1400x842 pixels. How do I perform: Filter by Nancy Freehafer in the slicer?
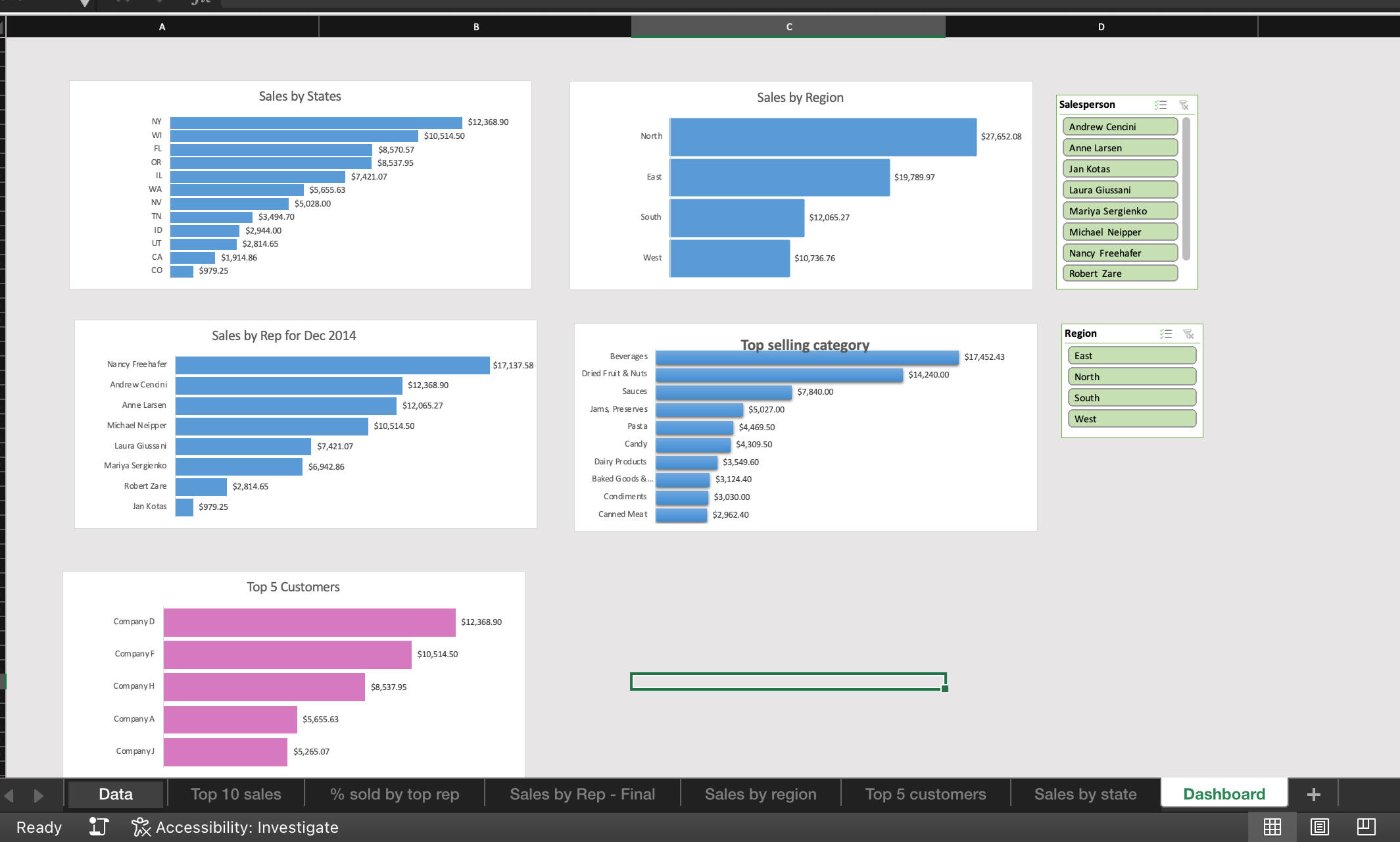pos(1119,253)
